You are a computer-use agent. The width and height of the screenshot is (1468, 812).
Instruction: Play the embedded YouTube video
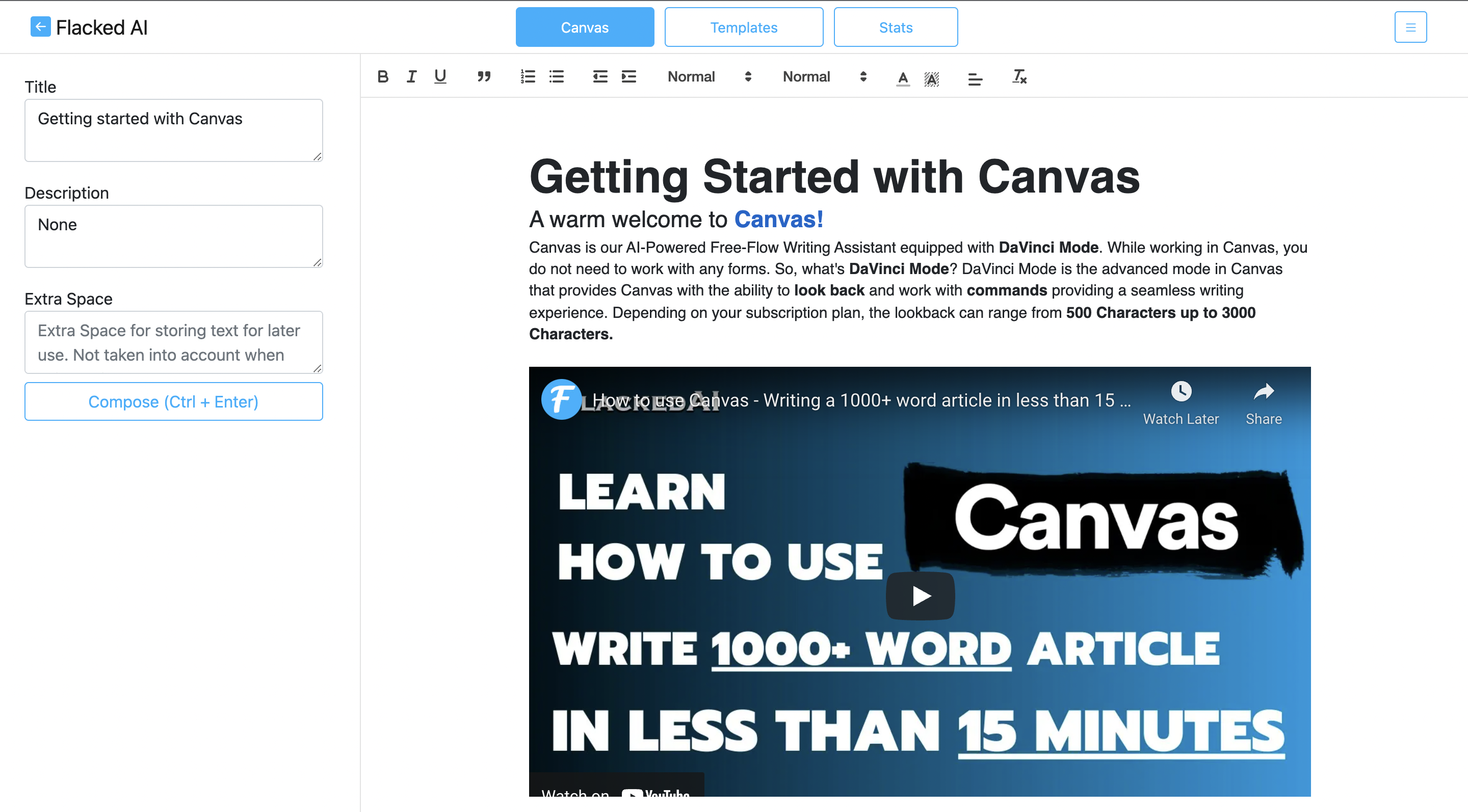(920, 596)
